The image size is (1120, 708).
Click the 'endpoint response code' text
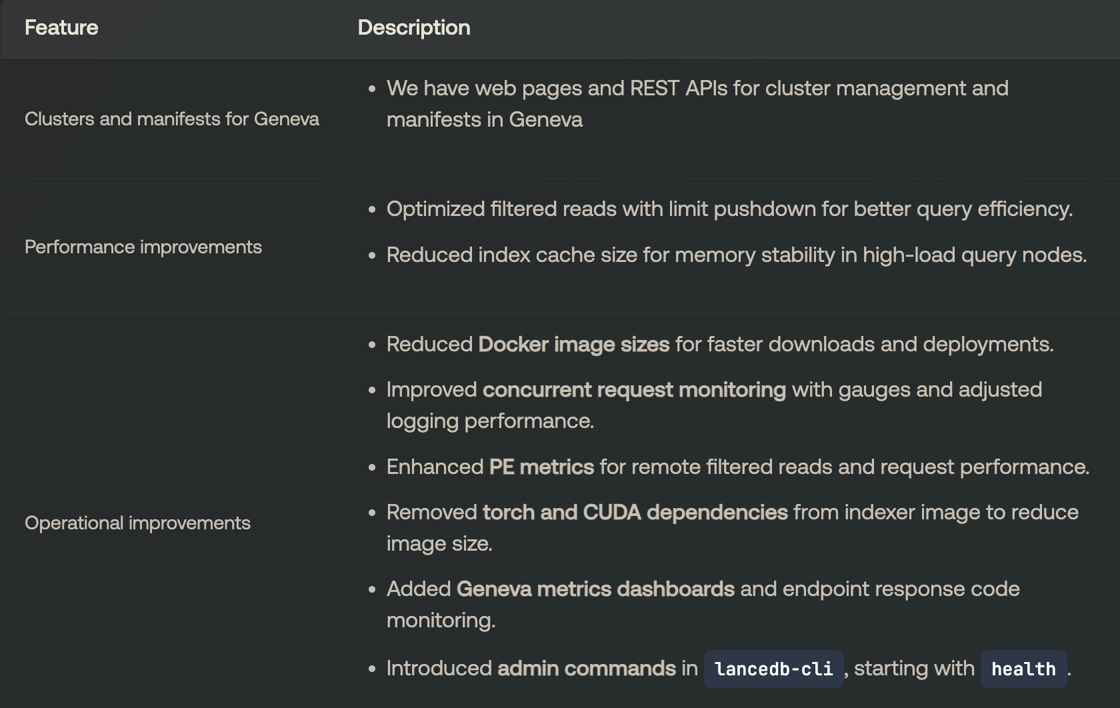click(900, 589)
